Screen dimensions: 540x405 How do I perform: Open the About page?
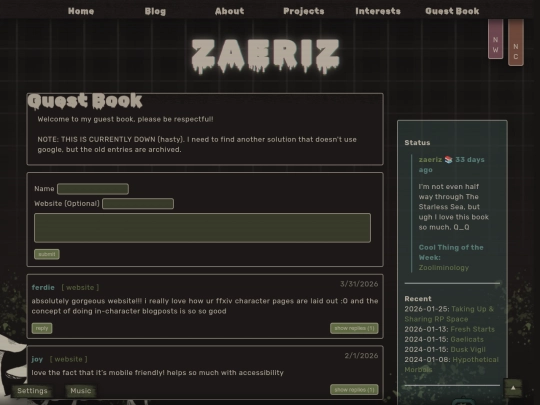[229, 11]
